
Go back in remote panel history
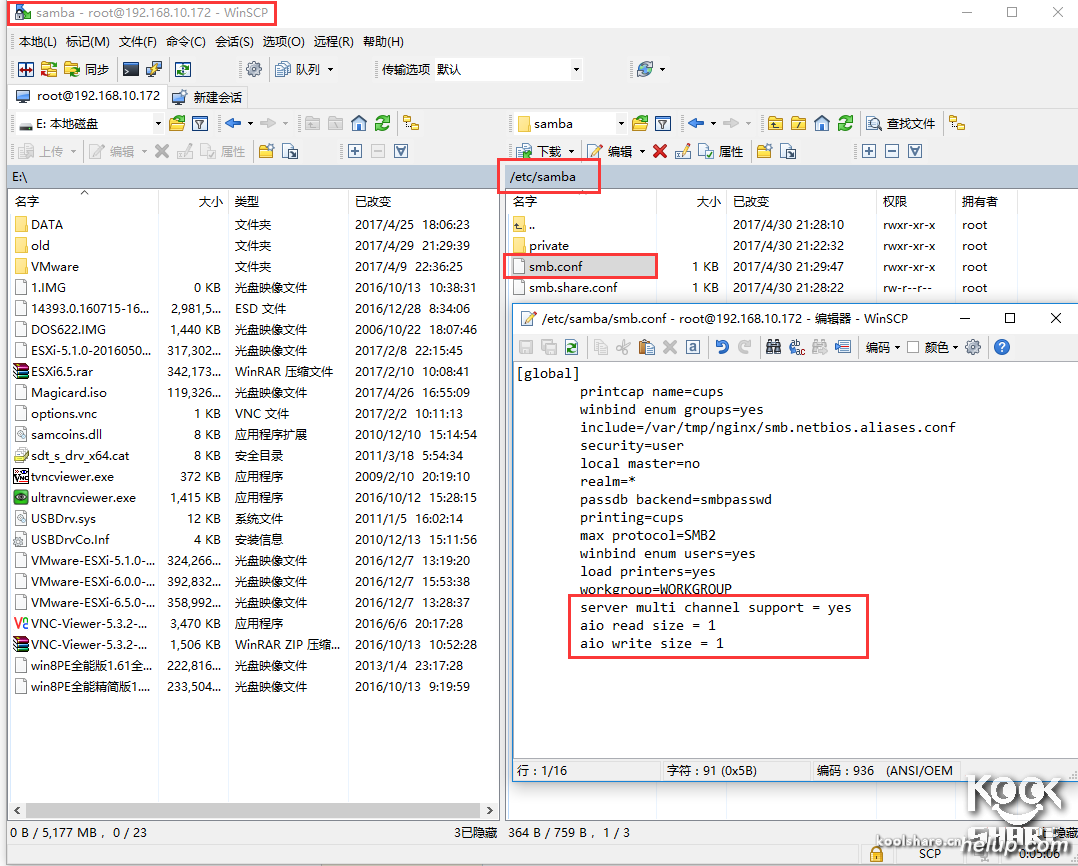[696, 124]
